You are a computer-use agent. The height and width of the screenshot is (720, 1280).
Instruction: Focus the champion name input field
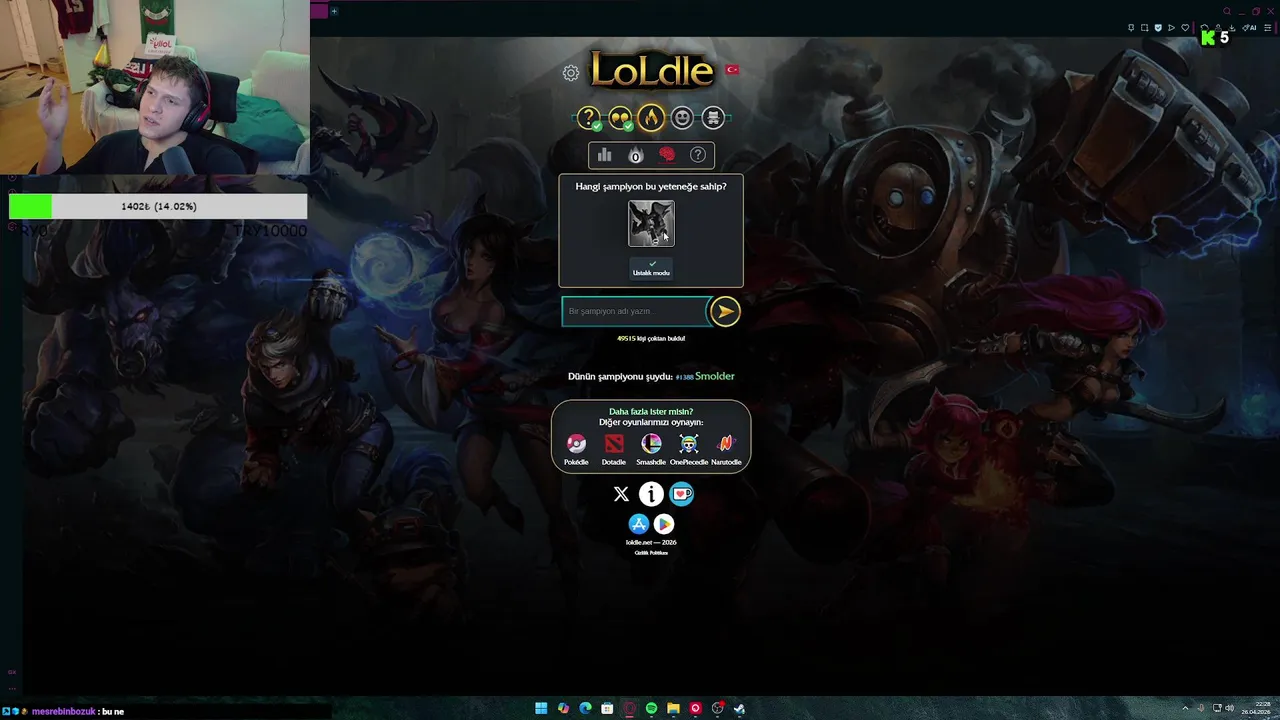point(634,311)
